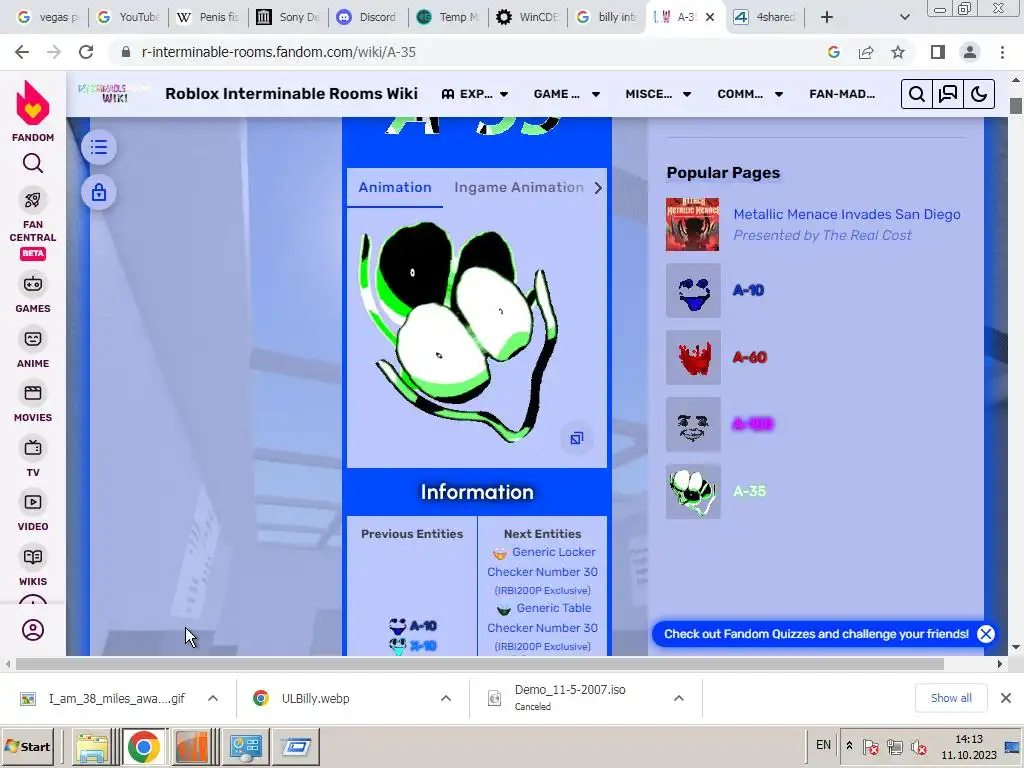
Task: Open Anime section in Fandom sidebar
Action: 33,349
